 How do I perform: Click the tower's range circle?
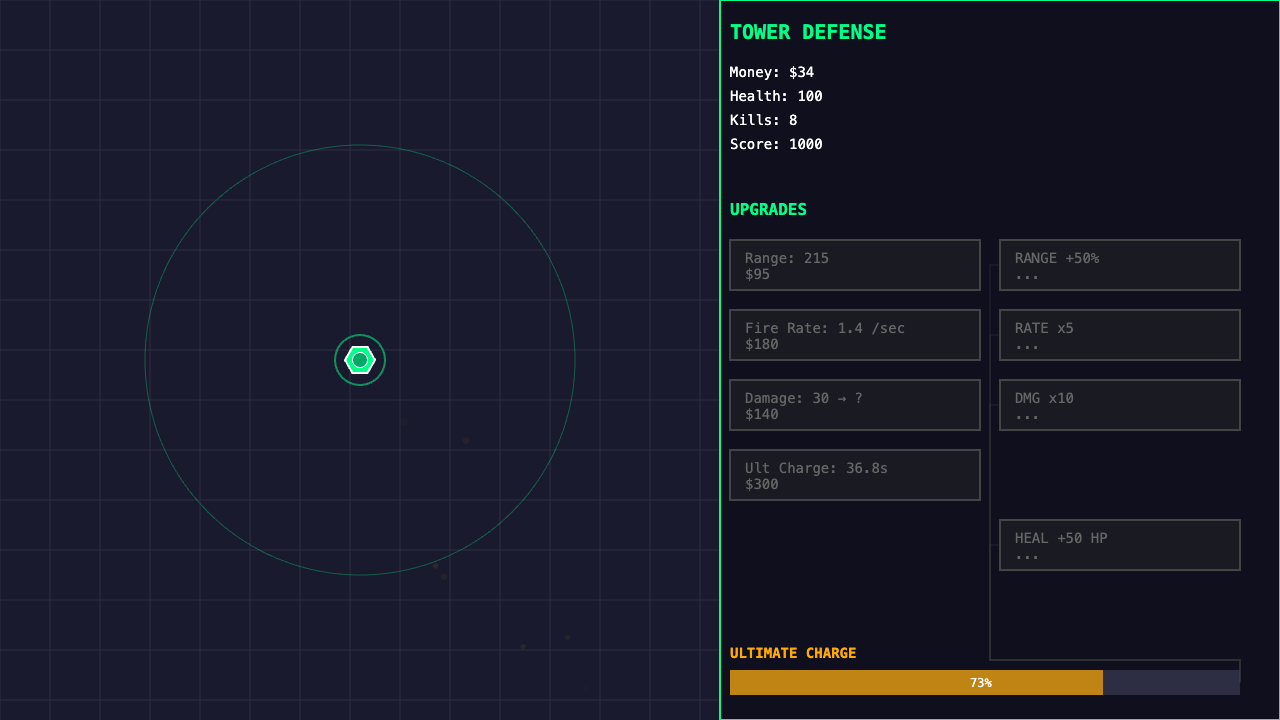[360, 146]
